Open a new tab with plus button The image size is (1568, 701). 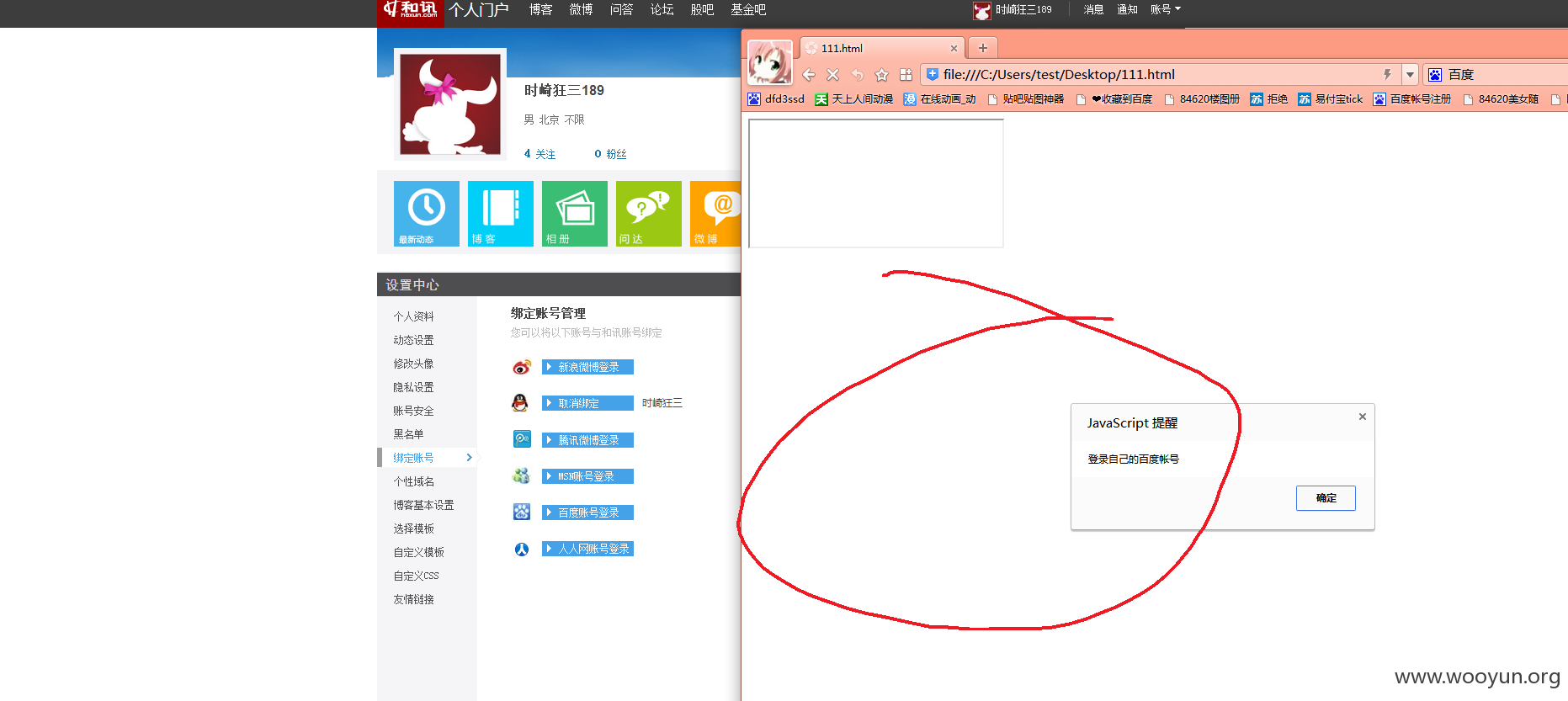tap(983, 48)
